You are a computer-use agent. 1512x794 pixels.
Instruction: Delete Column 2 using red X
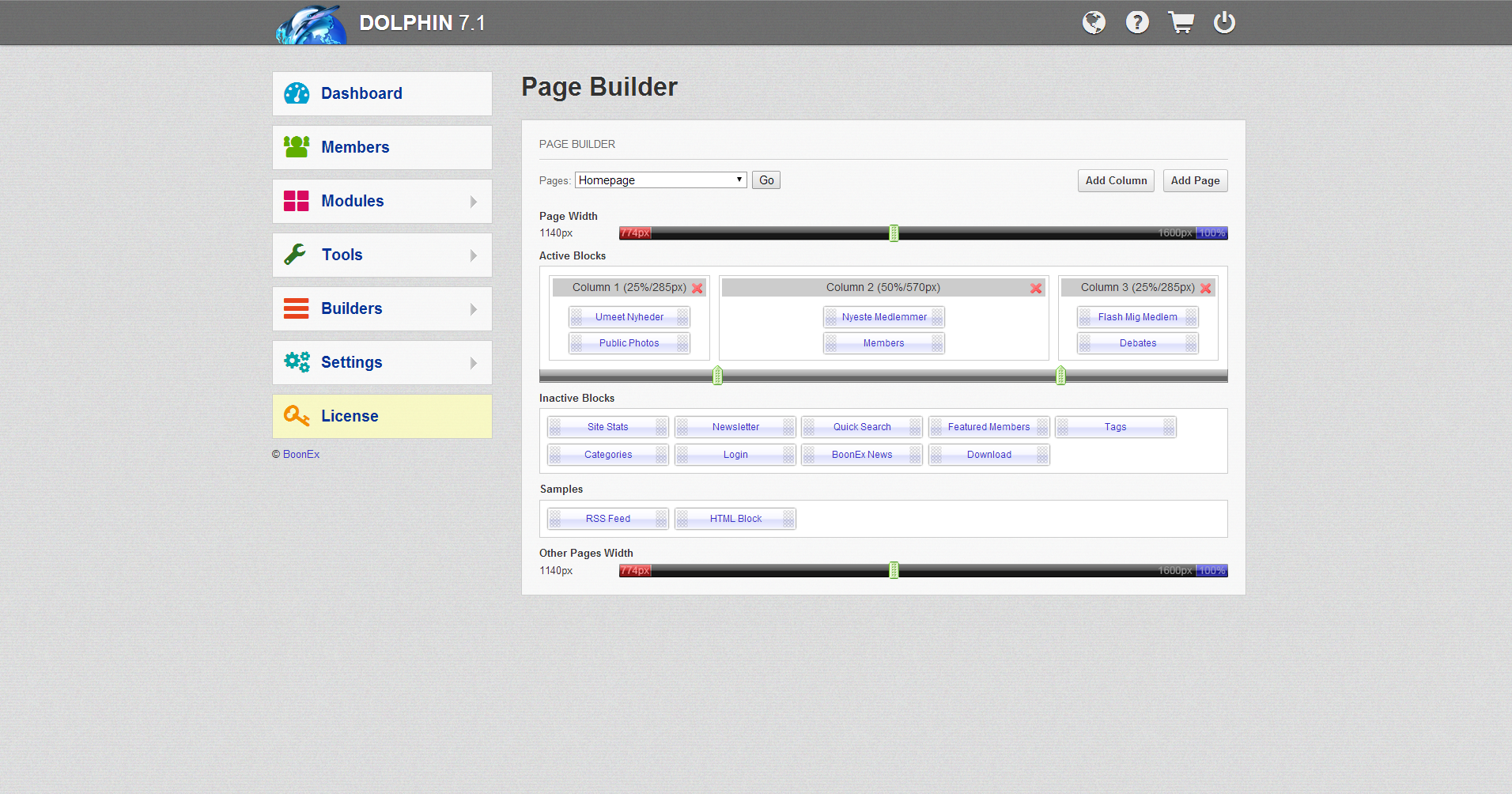pos(1036,289)
